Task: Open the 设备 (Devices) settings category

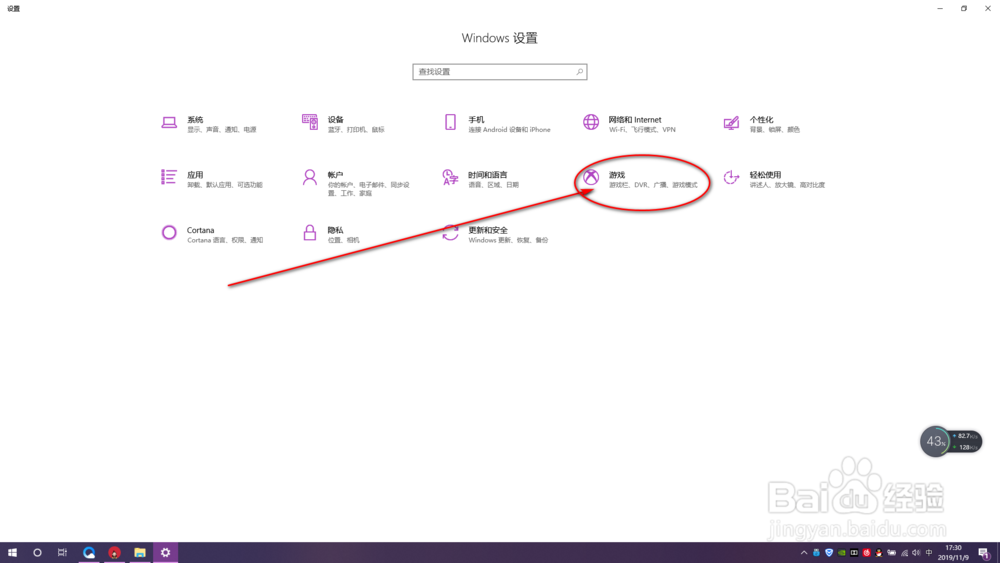Action: point(344,124)
